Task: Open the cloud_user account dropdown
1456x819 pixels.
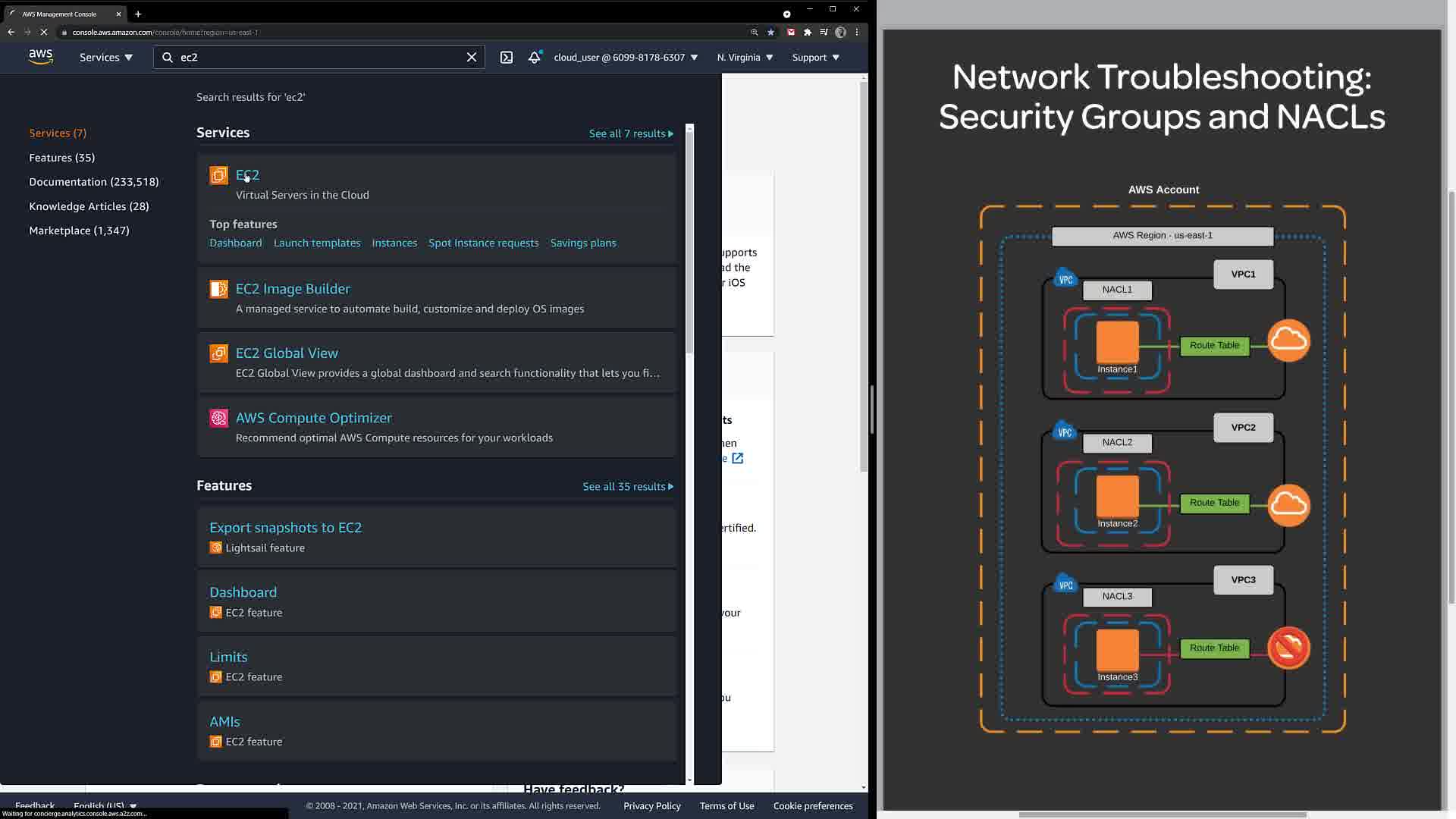Action: pyautogui.click(x=626, y=58)
